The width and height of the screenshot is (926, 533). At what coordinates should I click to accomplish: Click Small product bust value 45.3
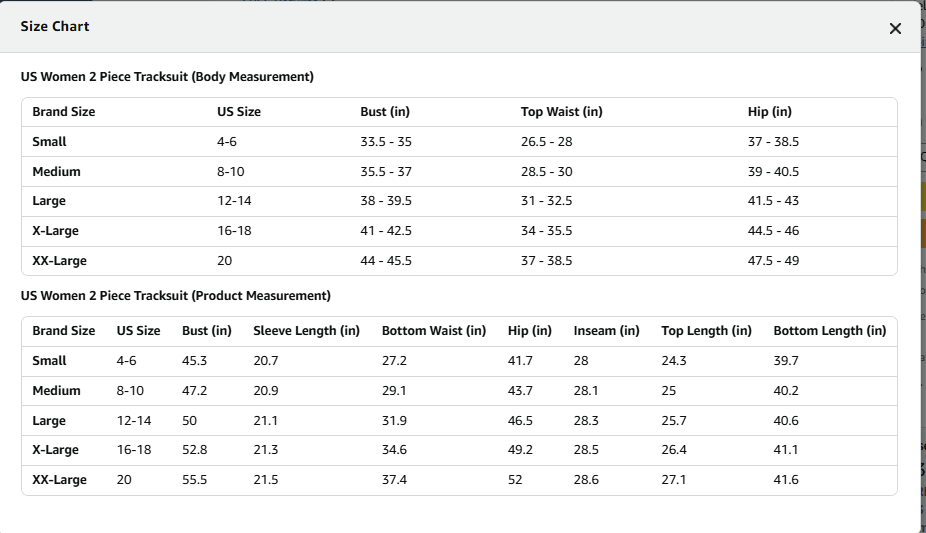click(194, 361)
